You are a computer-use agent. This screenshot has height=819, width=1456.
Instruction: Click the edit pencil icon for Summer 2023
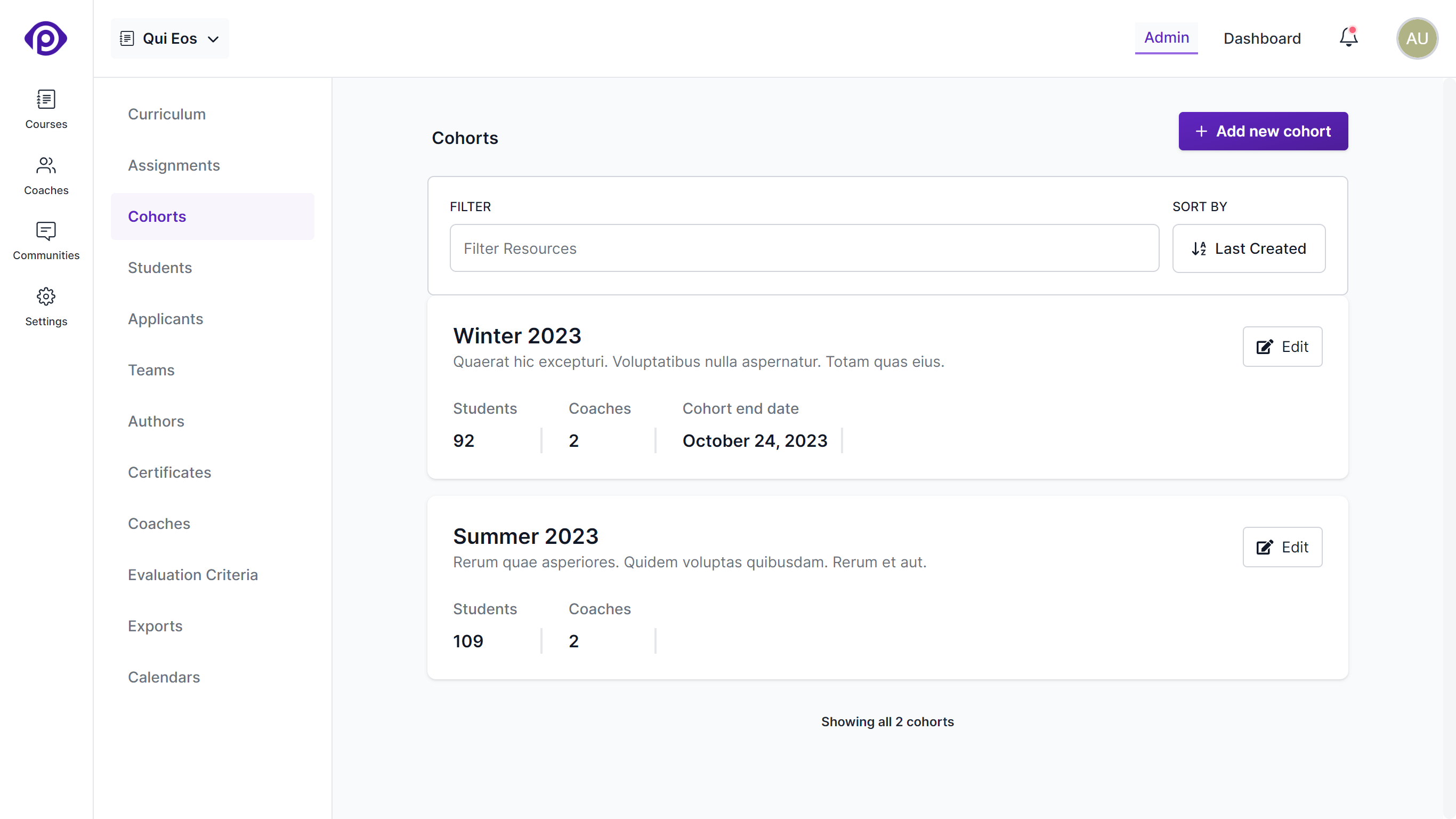pyautogui.click(x=1264, y=547)
